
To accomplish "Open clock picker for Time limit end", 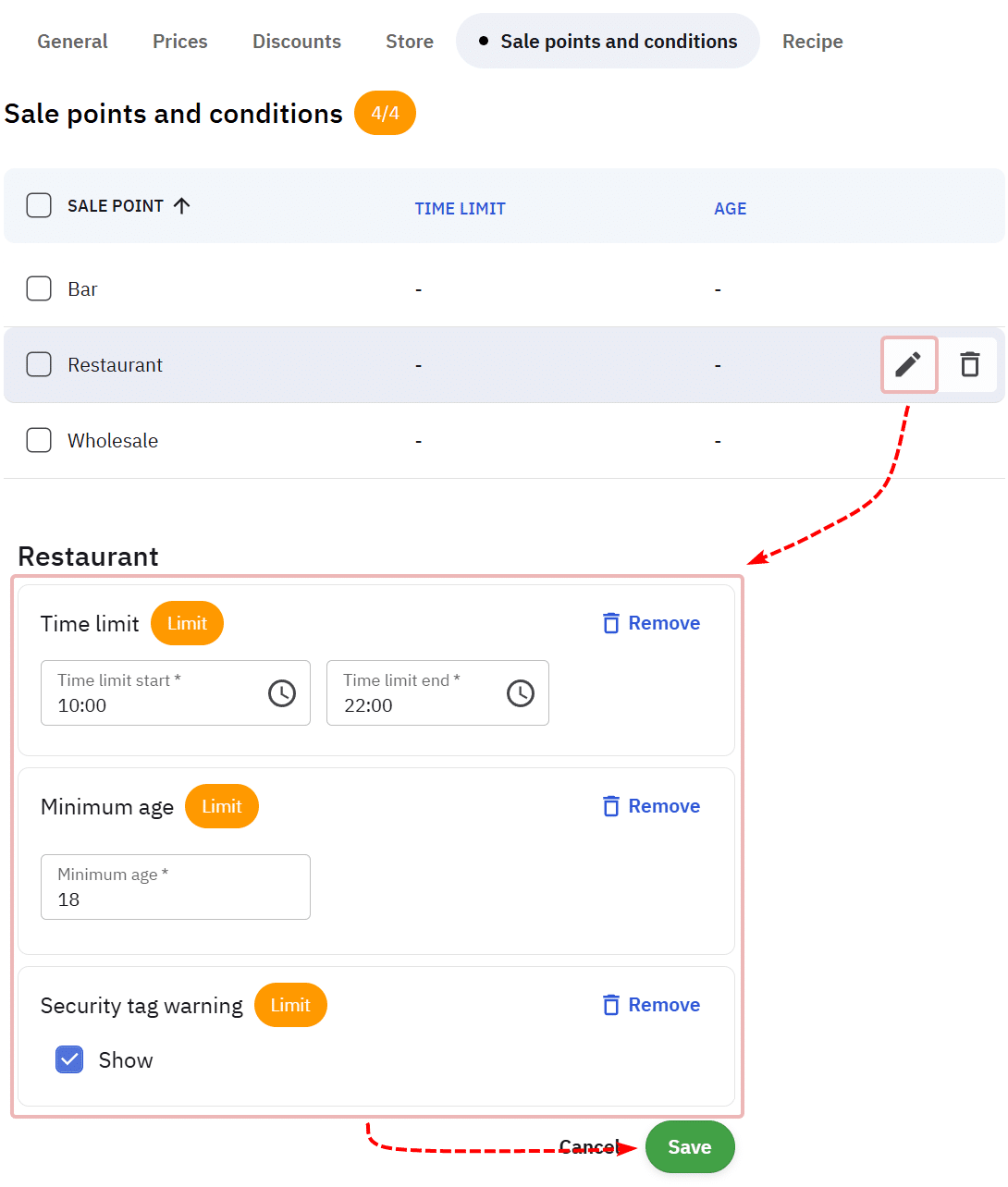I will 521,692.
